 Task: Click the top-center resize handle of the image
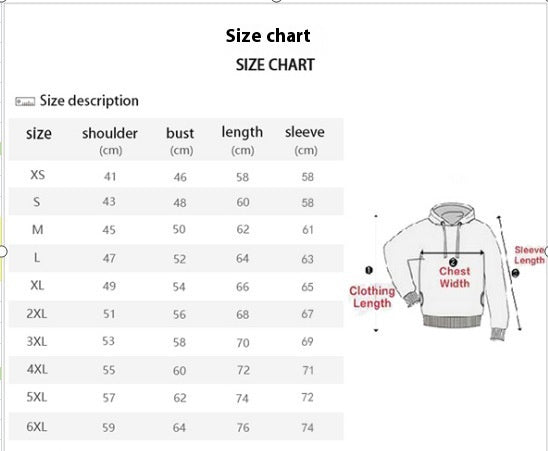(x=276, y=1)
